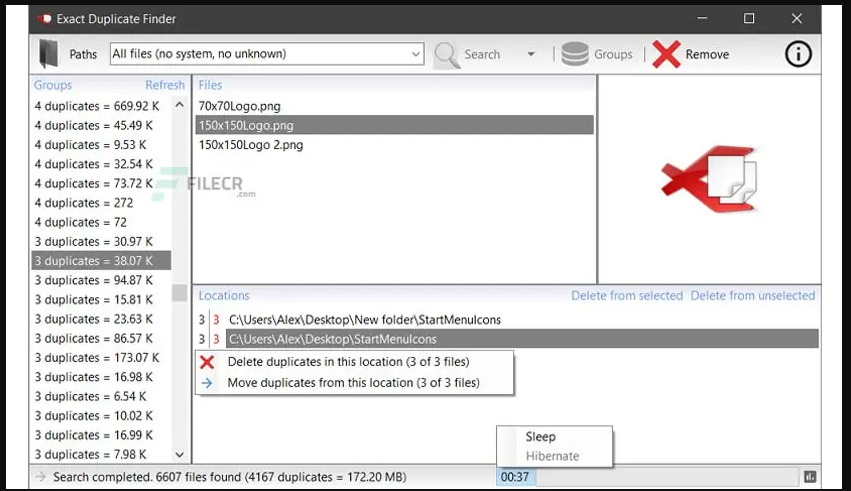851x491 pixels.
Task: Open the file filter combo box
Action: (x=267, y=54)
